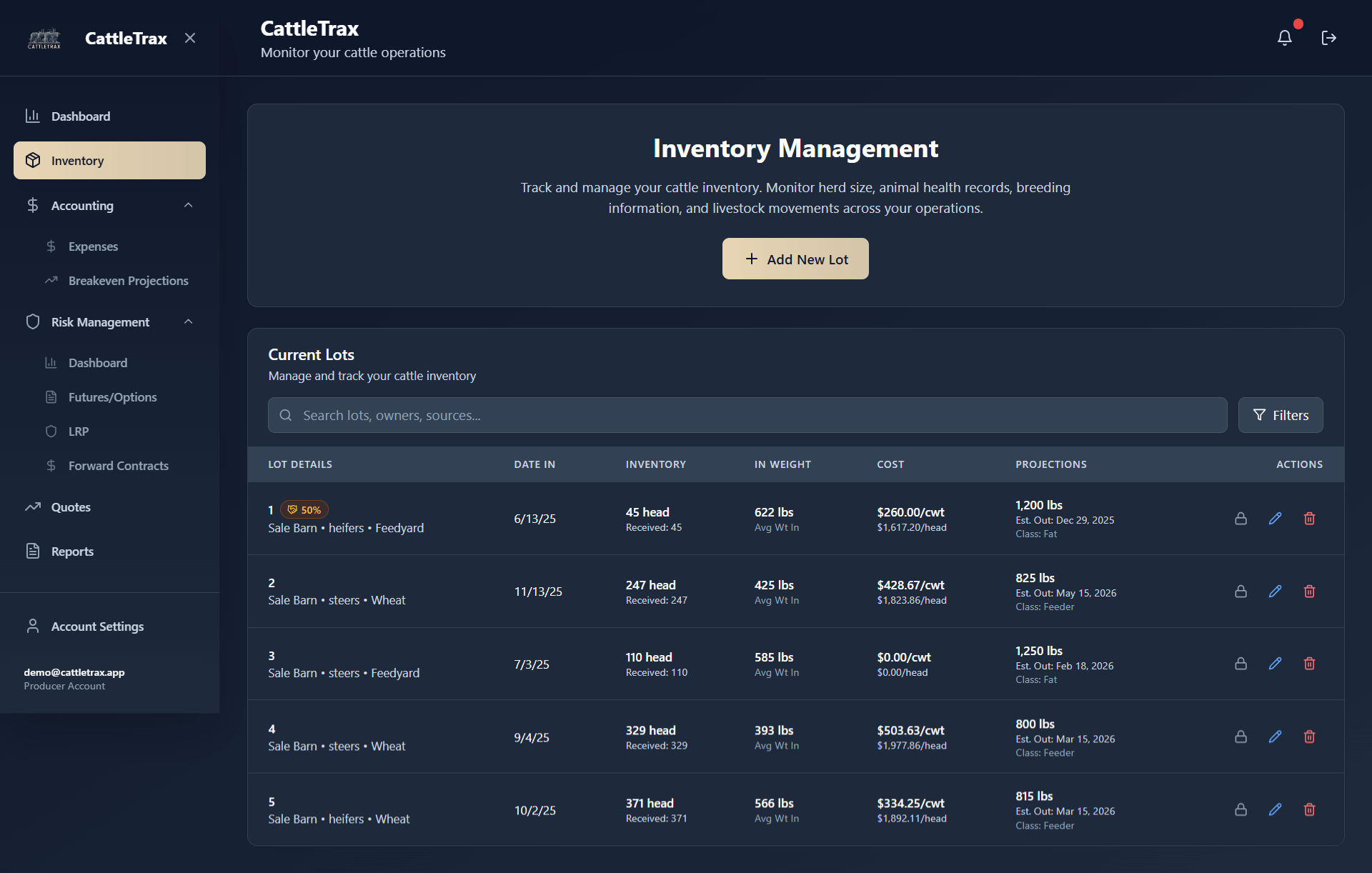
Task: Click the logout icon in header
Action: [1328, 38]
